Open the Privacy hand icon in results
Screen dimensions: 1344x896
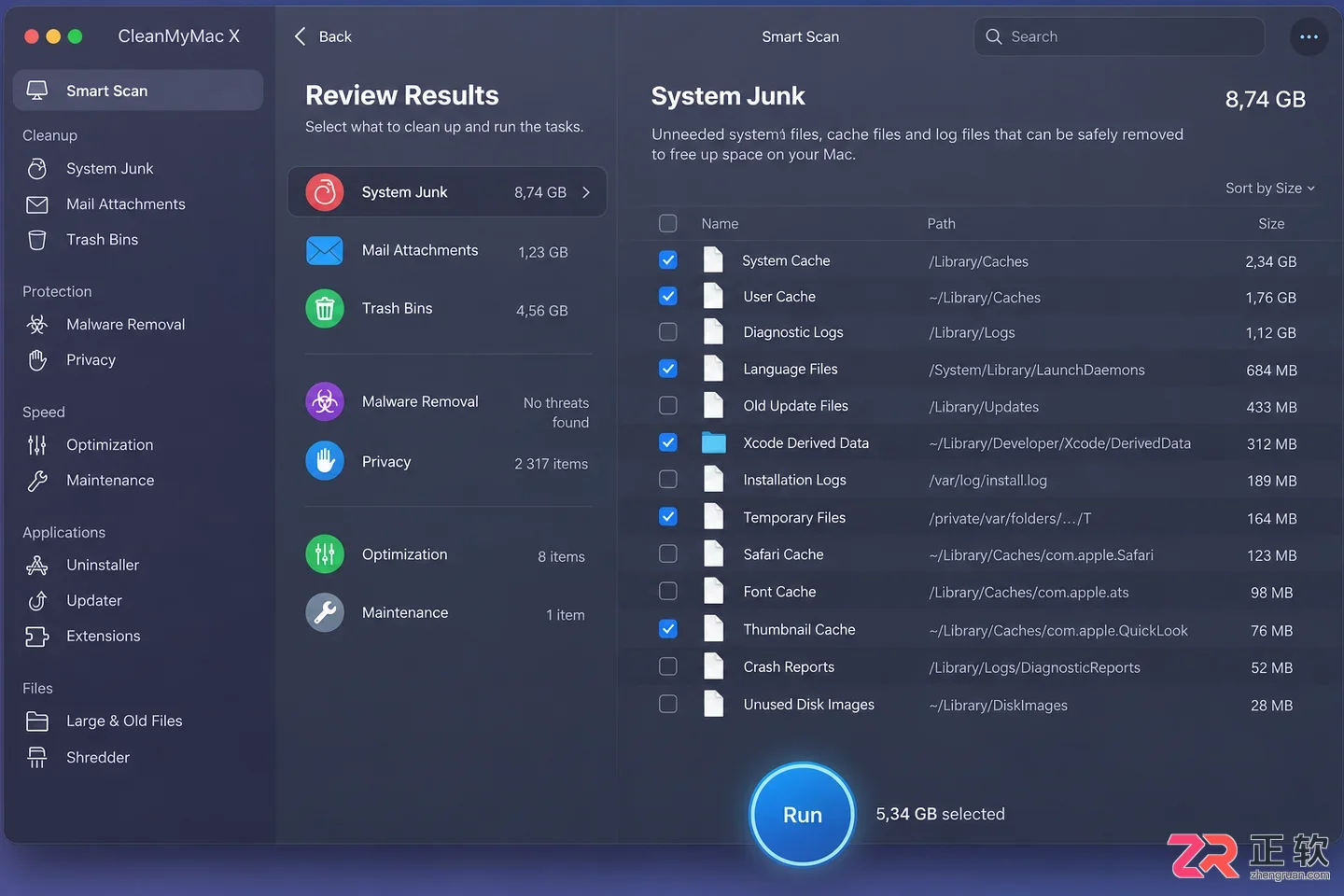tap(325, 461)
